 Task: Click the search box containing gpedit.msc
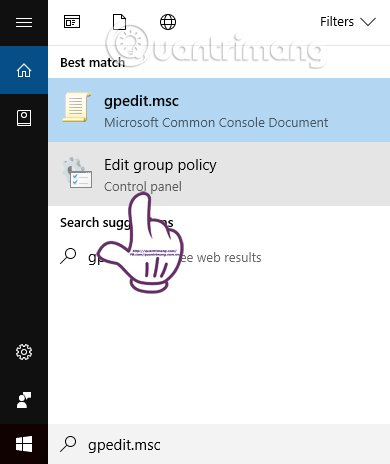(x=219, y=444)
